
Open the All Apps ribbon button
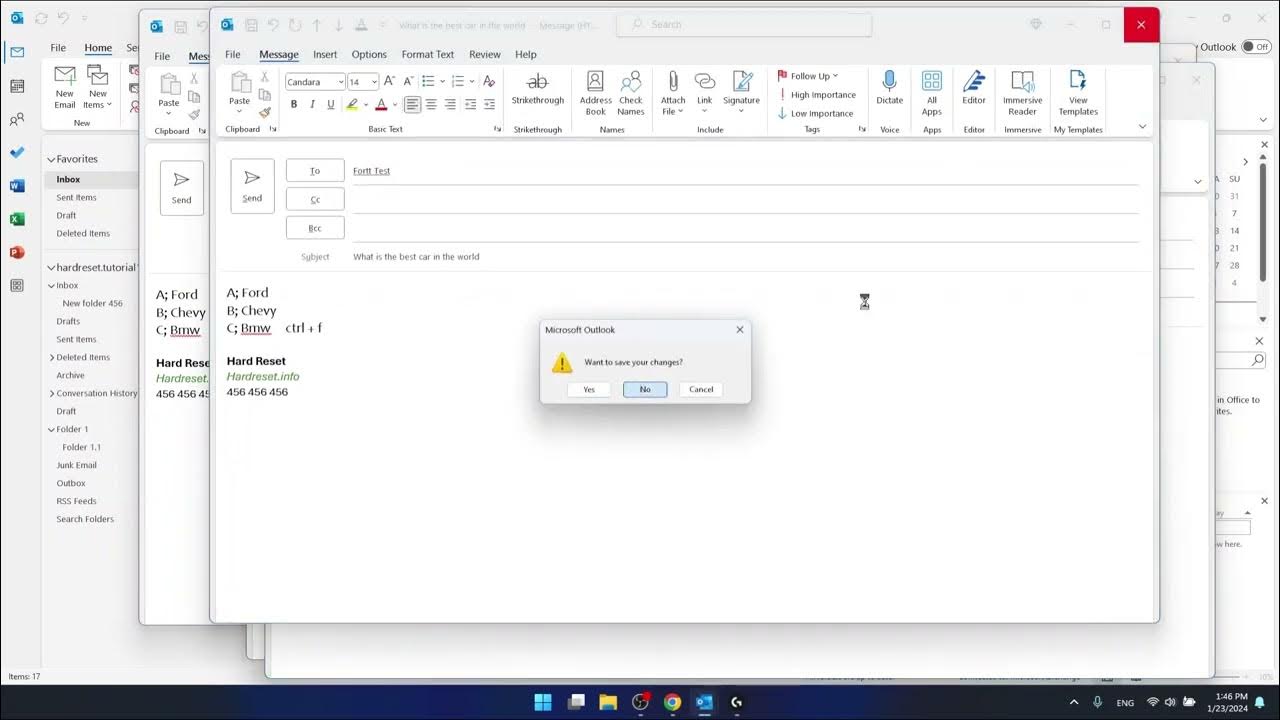coord(932,93)
